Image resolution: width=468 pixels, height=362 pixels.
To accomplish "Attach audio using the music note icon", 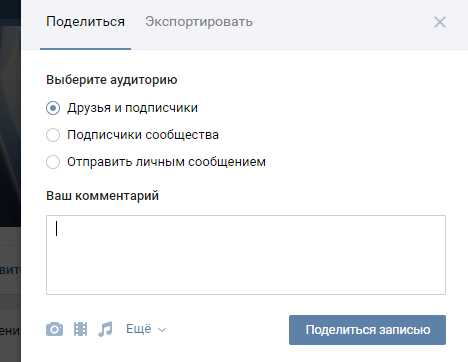I will click(105, 329).
